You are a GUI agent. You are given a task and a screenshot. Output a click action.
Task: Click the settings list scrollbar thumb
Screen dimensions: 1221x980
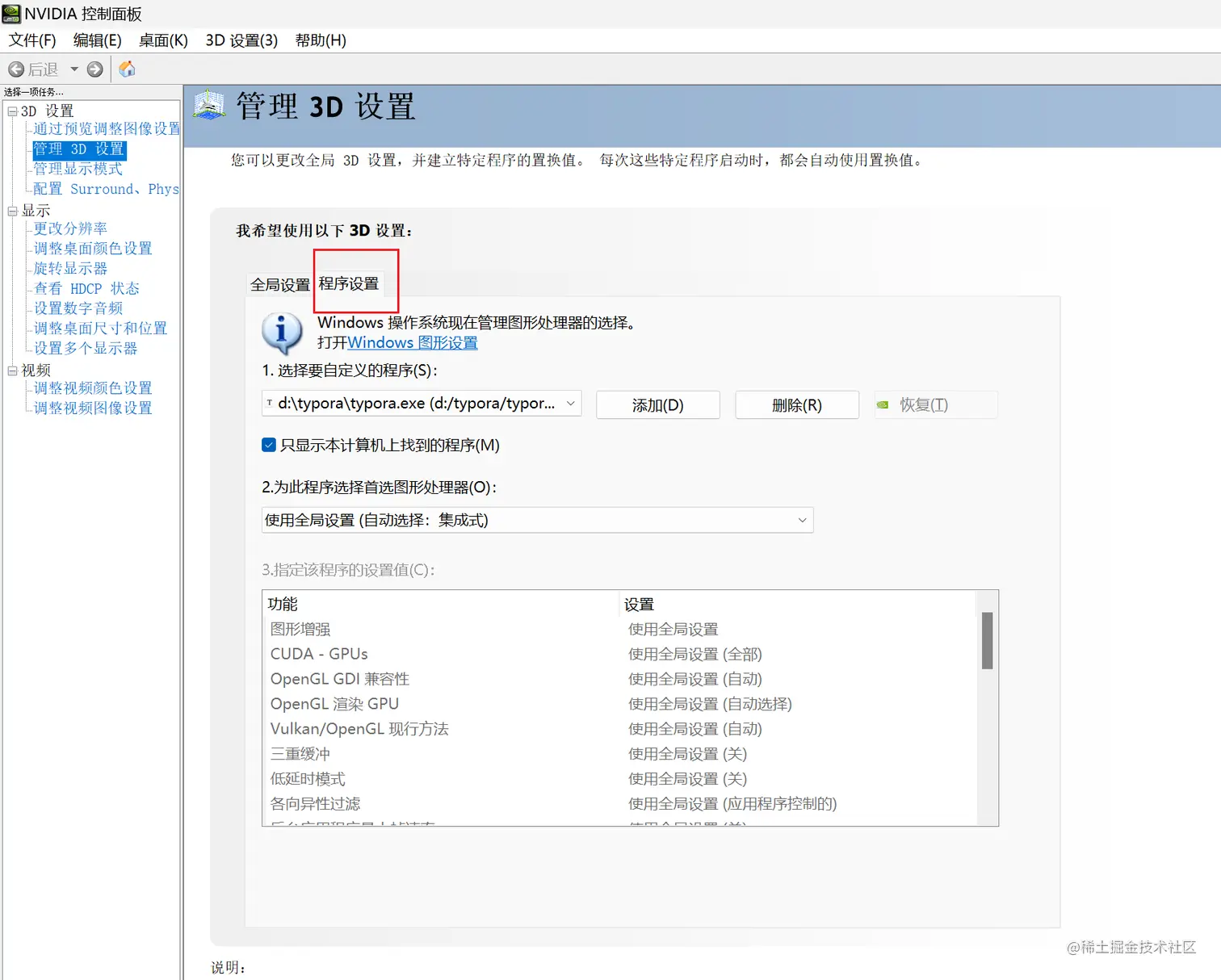(987, 641)
